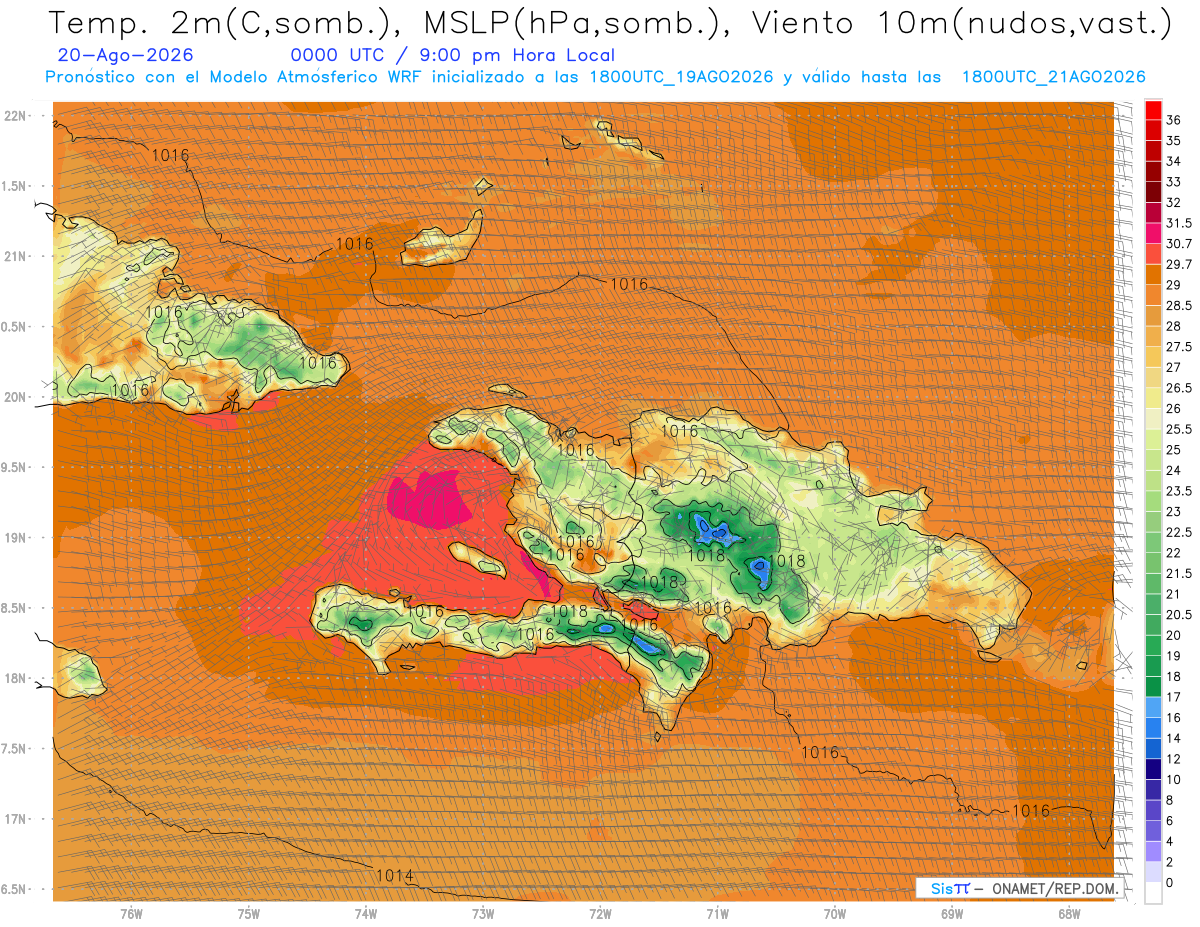Select the init time "1800UTC_19AGO2026"
Viewport: 1200px width, 927px height.
681,77
